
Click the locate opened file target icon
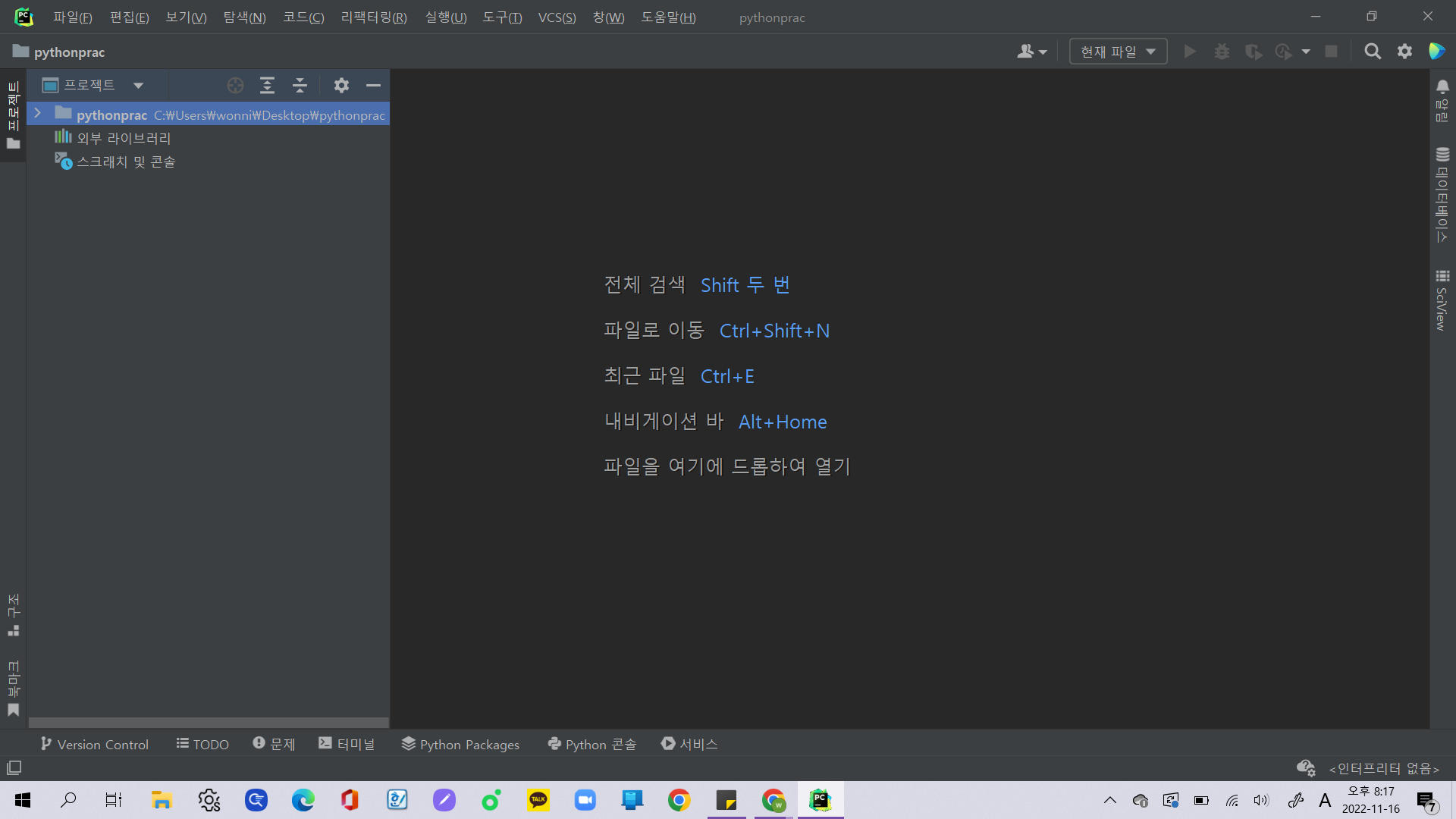pyautogui.click(x=235, y=86)
